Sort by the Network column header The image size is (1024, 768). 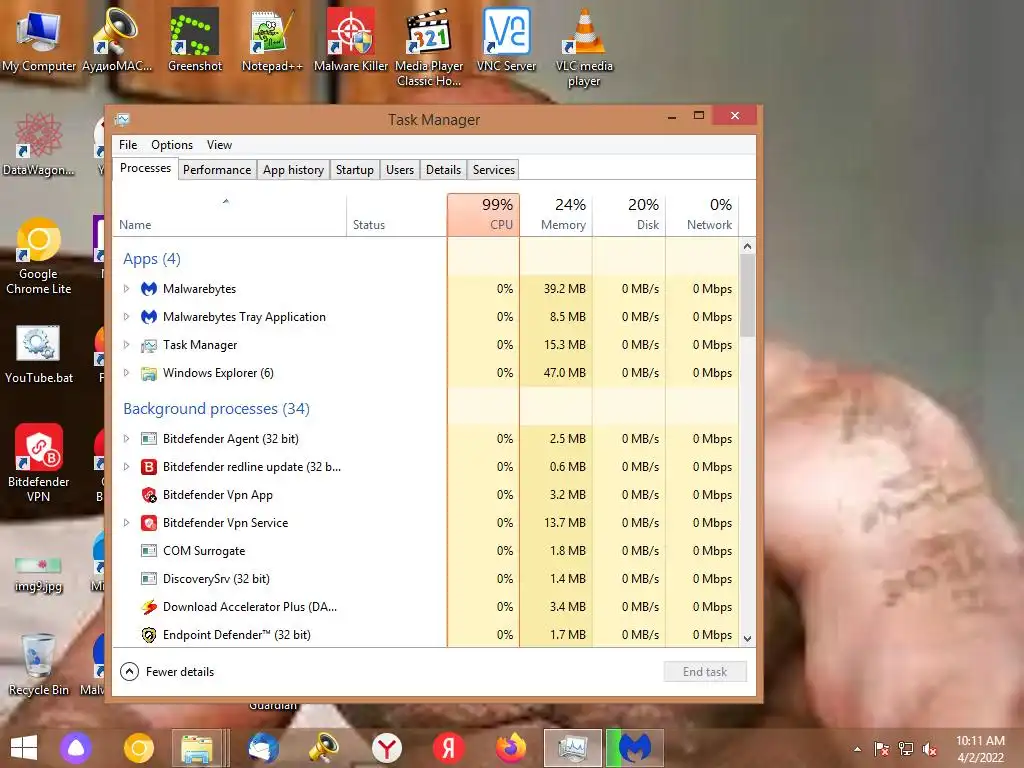pos(702,214)
